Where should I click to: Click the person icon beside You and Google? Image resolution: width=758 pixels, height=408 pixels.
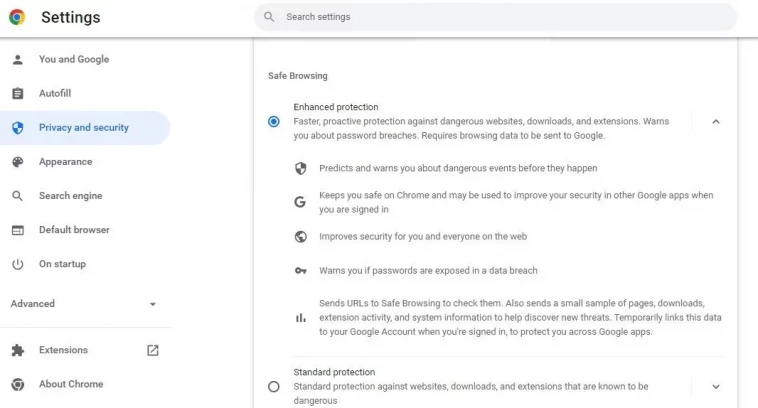pyautogui.click(x=17, y=59)
